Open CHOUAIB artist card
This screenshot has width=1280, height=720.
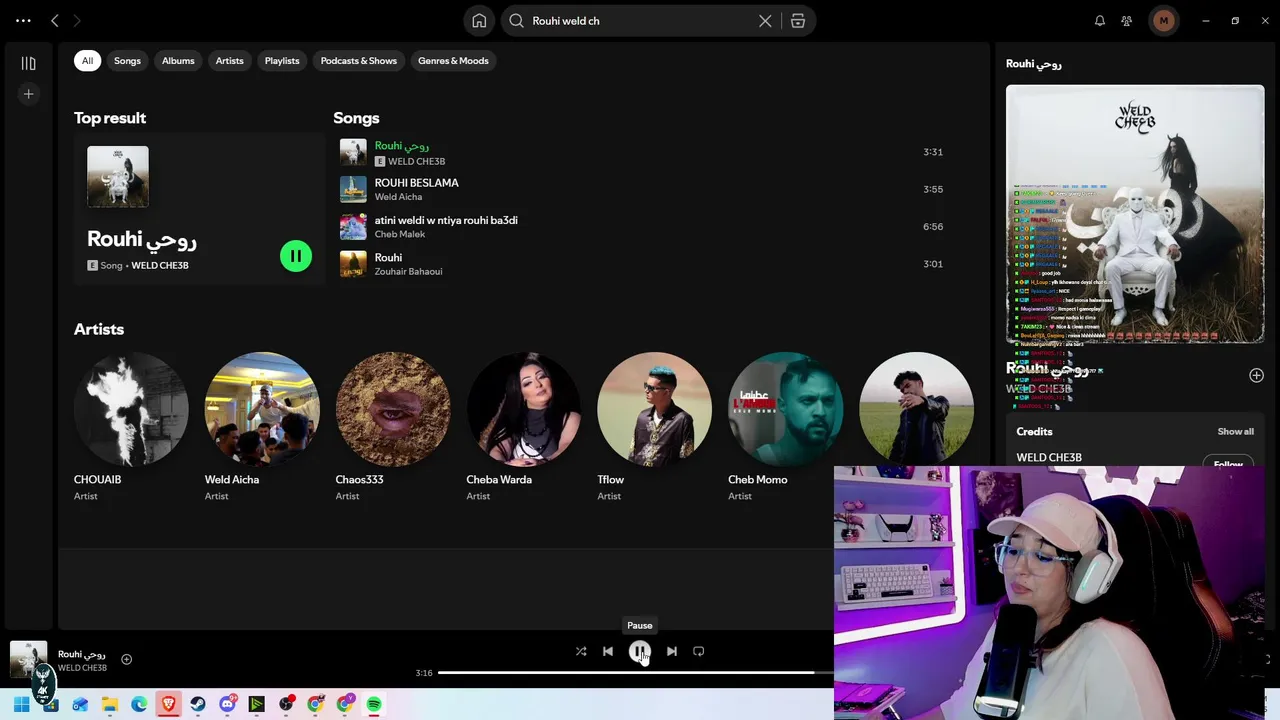[x=131, y=427]
